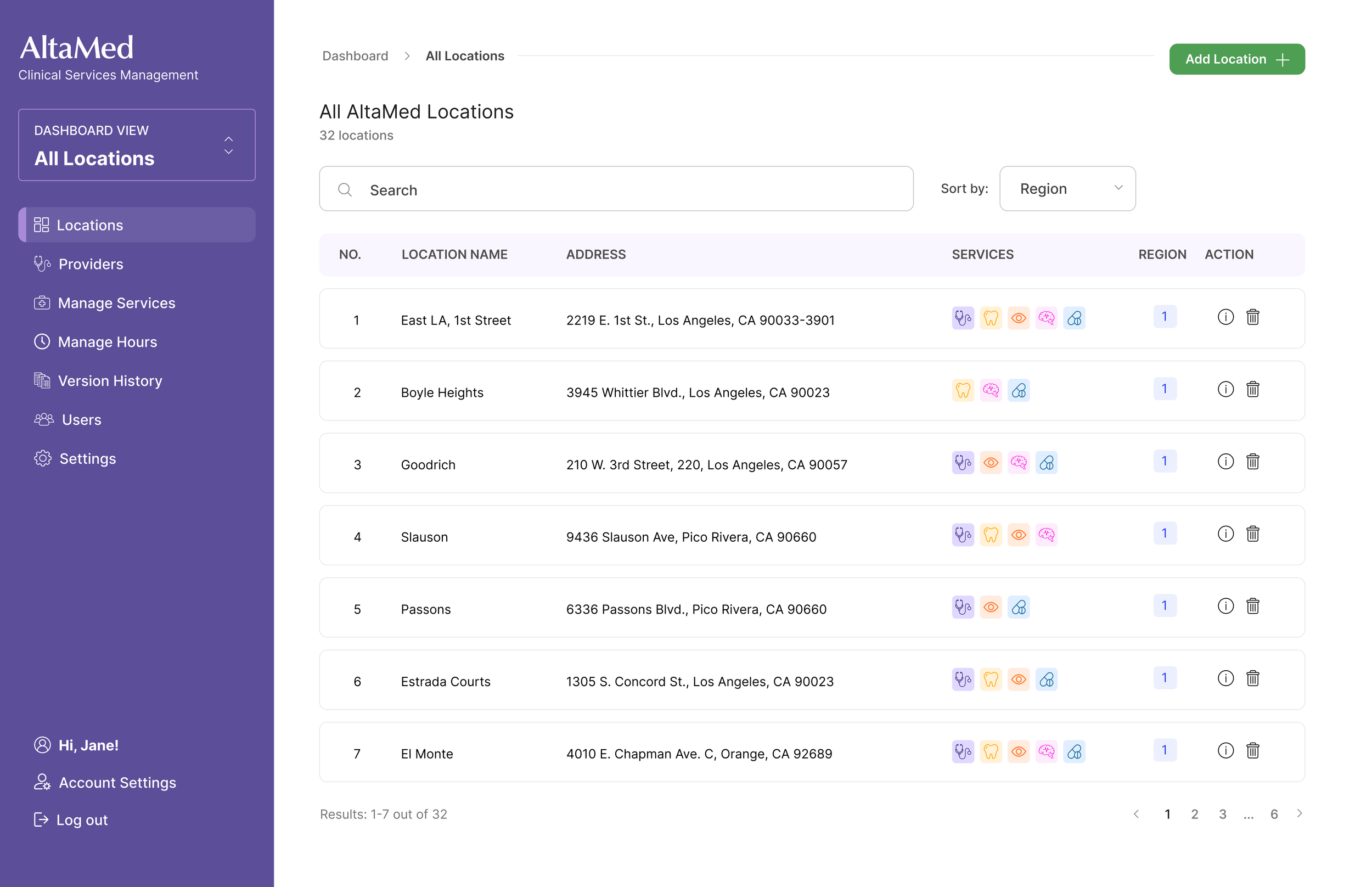The image size is (1372, 887).
Task: Click pharmacy icon in Goodrich row
Action: tap(1046, 463)
